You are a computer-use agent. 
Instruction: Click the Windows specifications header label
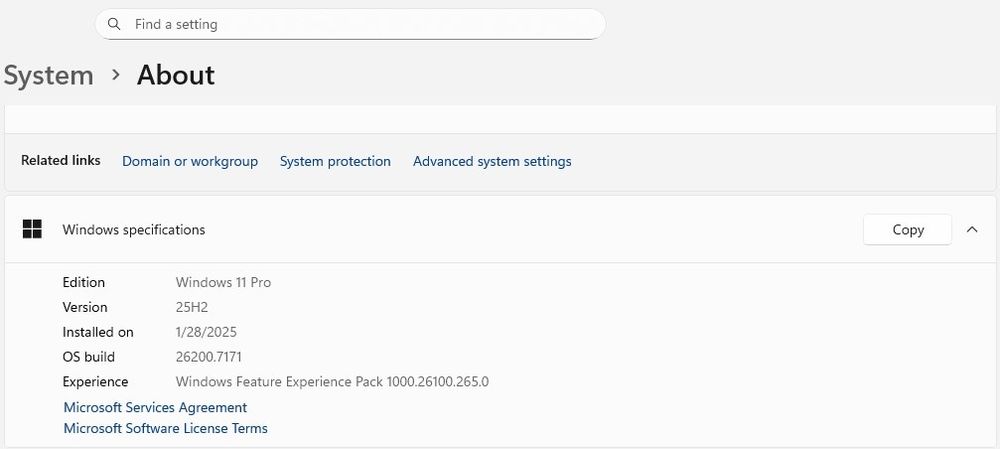pyautogui.click(x=134, y=229)
